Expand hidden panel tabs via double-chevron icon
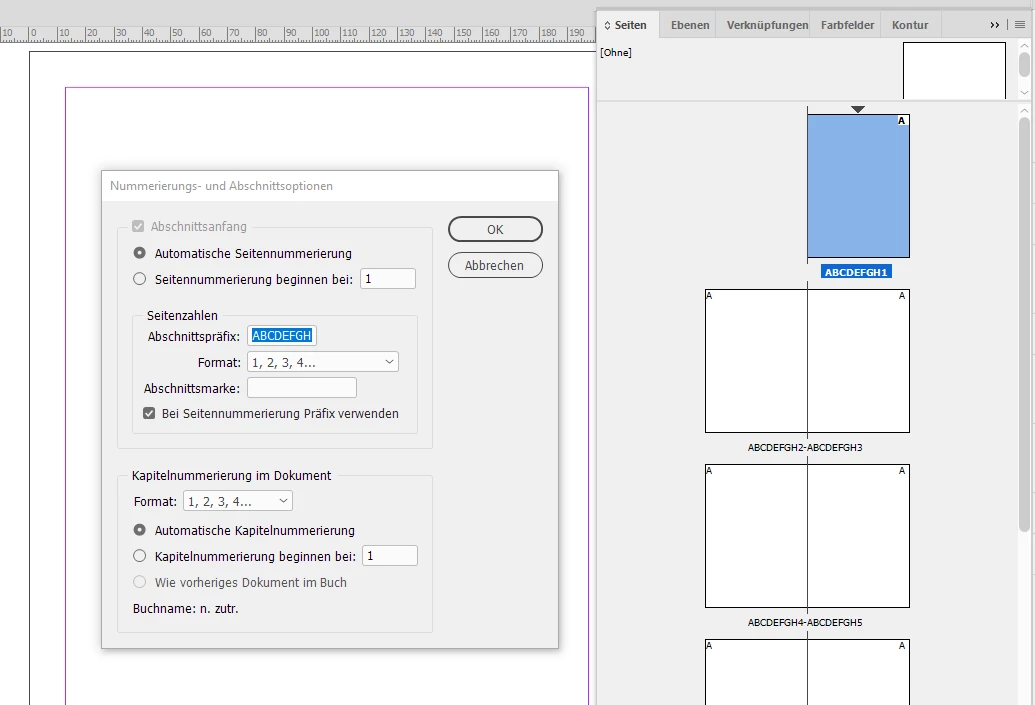The image size is (1035, 705). [995, 25]
